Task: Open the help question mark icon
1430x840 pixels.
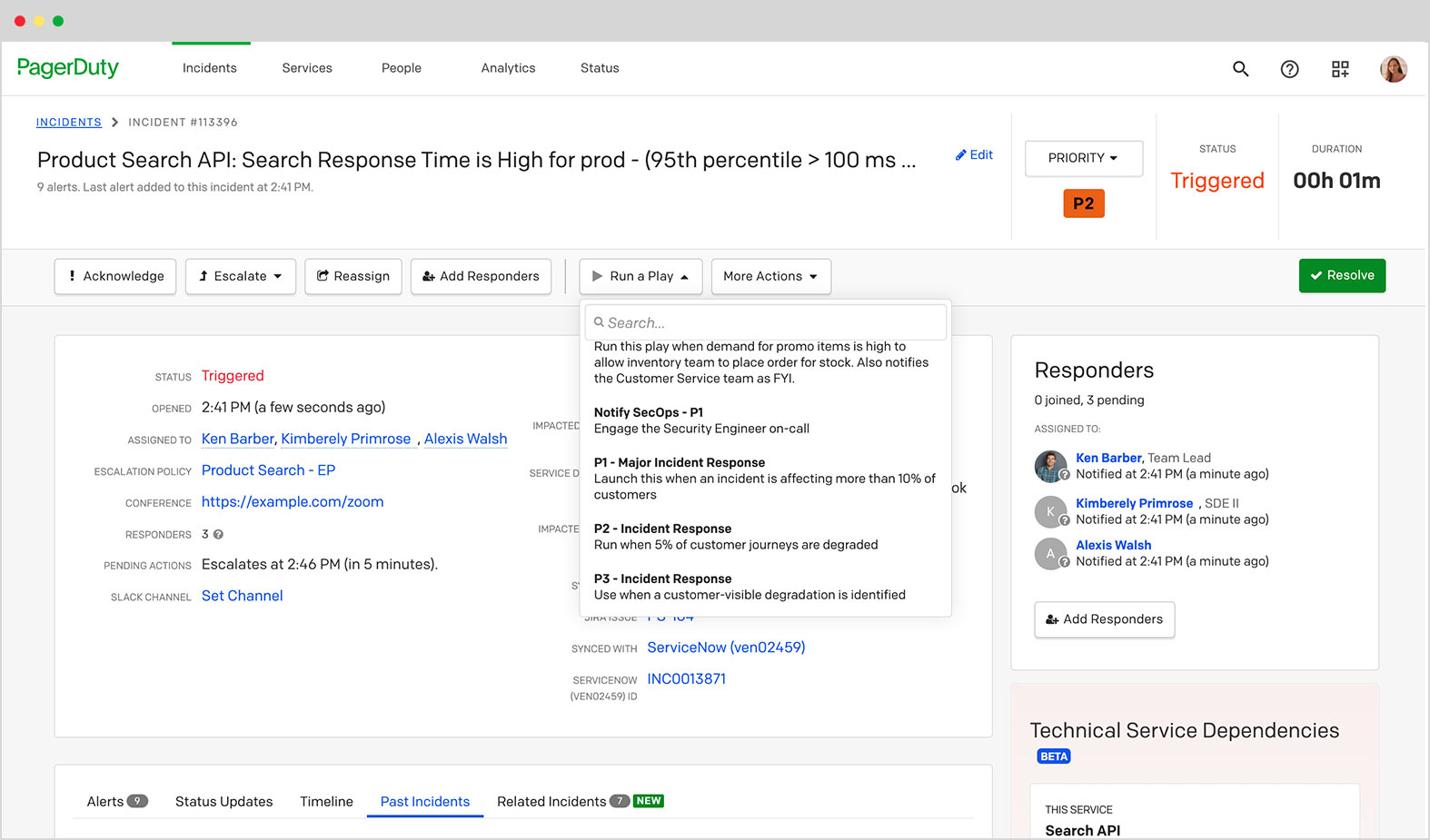Action: coord(1289,69)
